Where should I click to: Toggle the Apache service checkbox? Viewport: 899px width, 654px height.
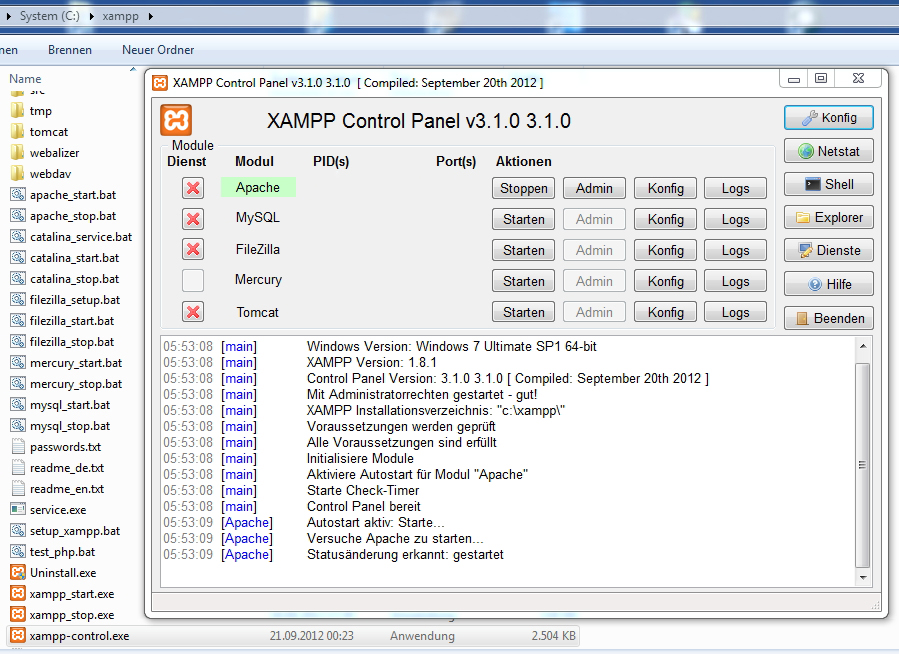(193, 188)
